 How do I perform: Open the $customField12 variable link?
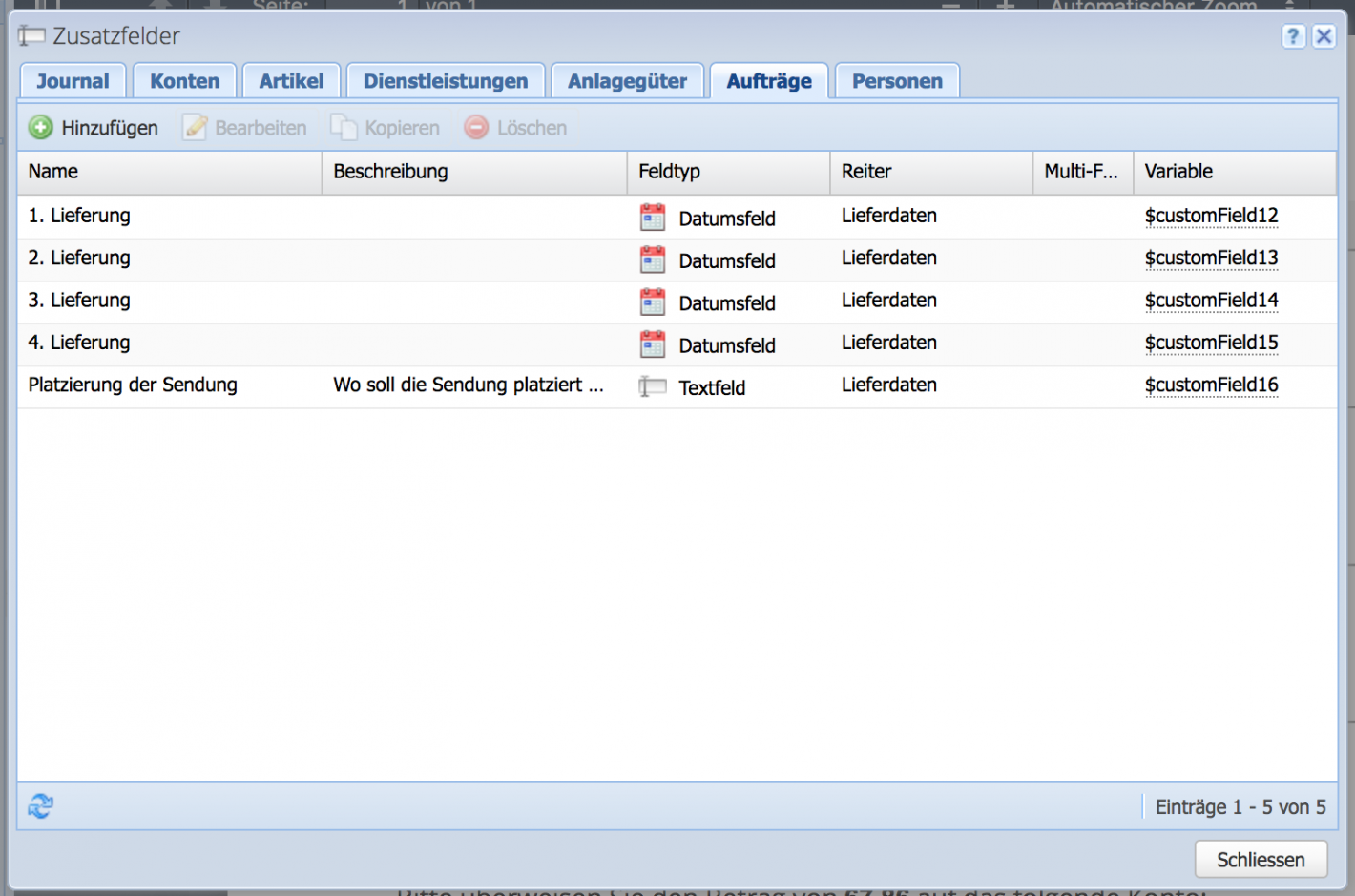coord(1211,217)
